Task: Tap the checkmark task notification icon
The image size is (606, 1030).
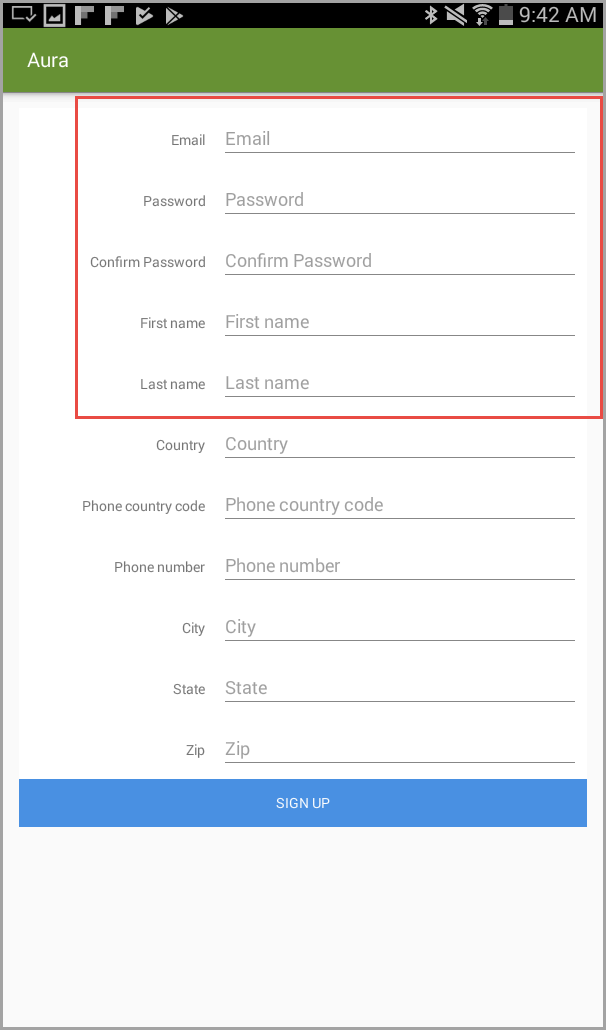Action: (144, 15)
